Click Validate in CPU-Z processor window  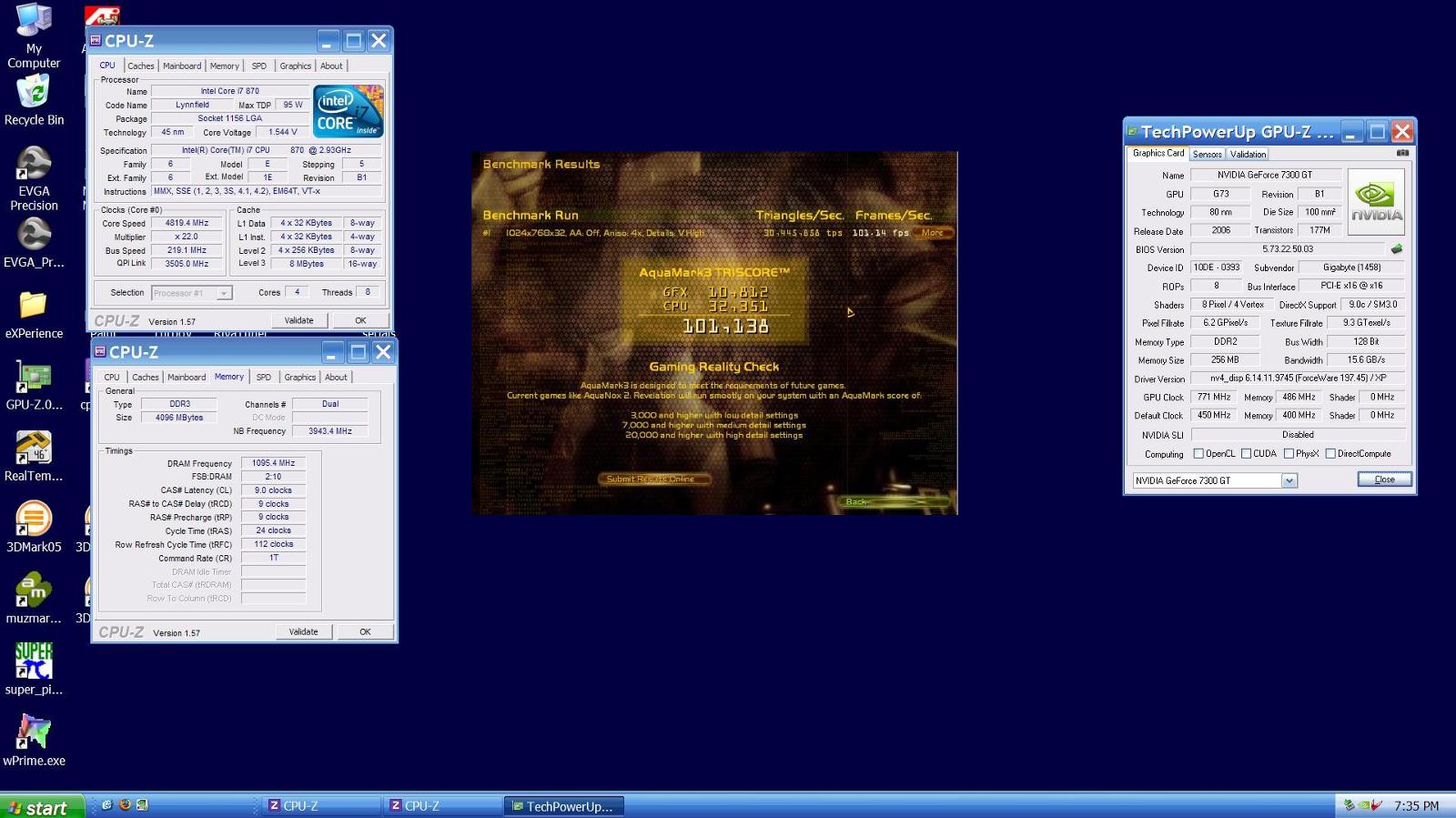pos(298,320)
